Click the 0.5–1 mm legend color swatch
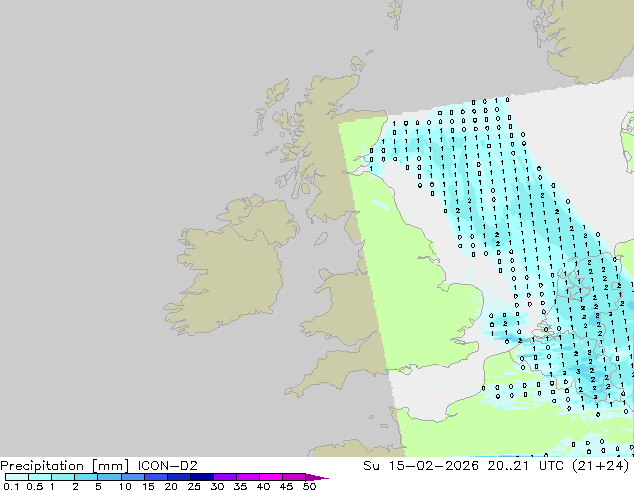The height and width of the screenshot is (490, 634). (40, 477)
